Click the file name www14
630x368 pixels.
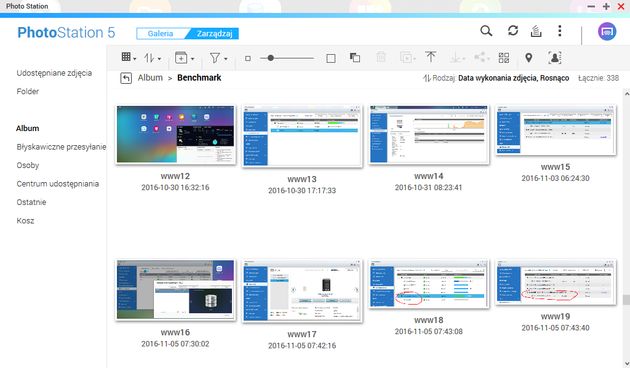click(x=429, y=176)
